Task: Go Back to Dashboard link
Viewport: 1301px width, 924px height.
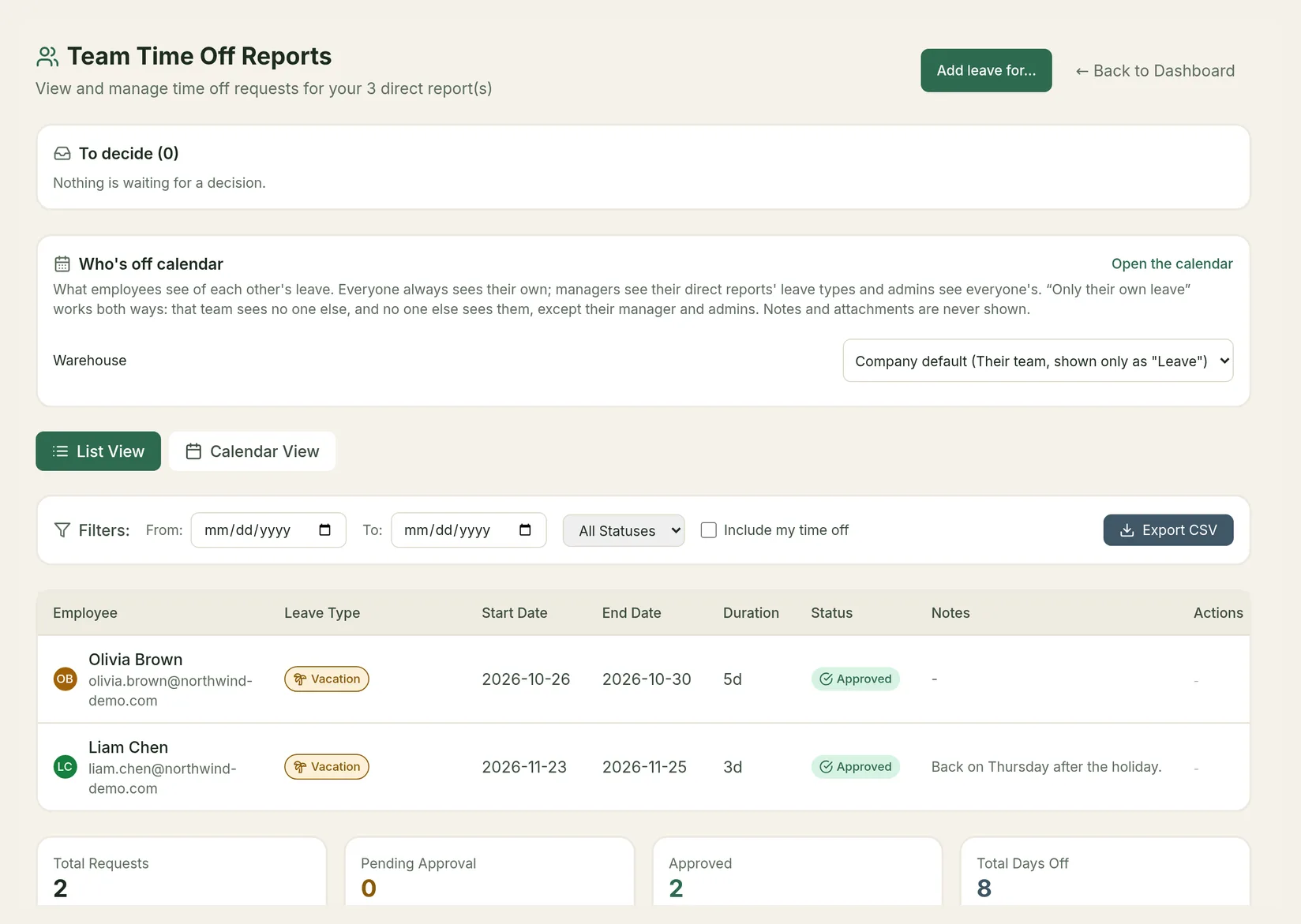Action: [1155, 71]
